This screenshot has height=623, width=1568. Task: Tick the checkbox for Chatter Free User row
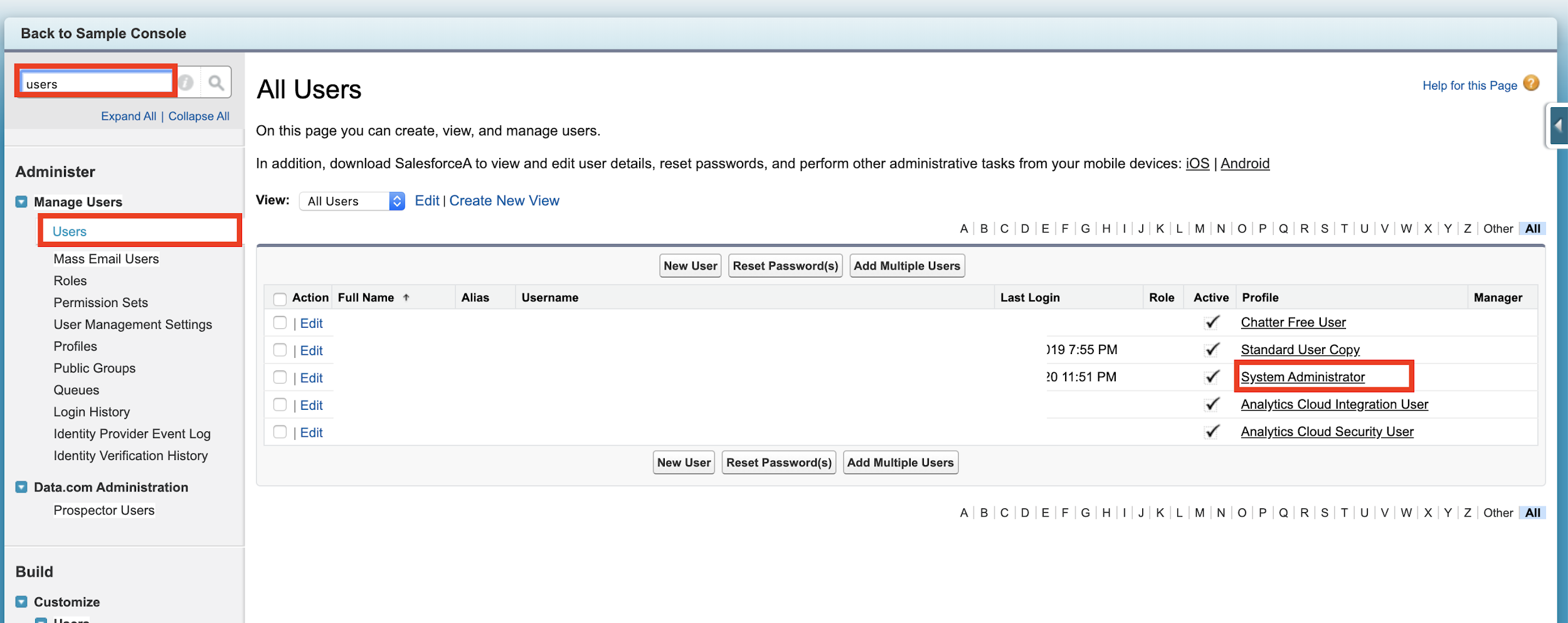point(280,323)
